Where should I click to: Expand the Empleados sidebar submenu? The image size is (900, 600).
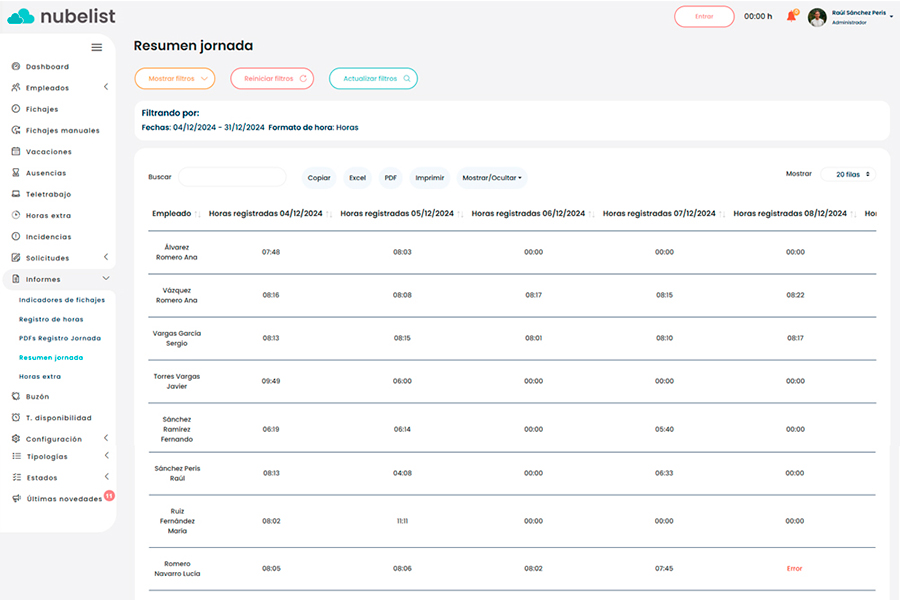[106, 88]
